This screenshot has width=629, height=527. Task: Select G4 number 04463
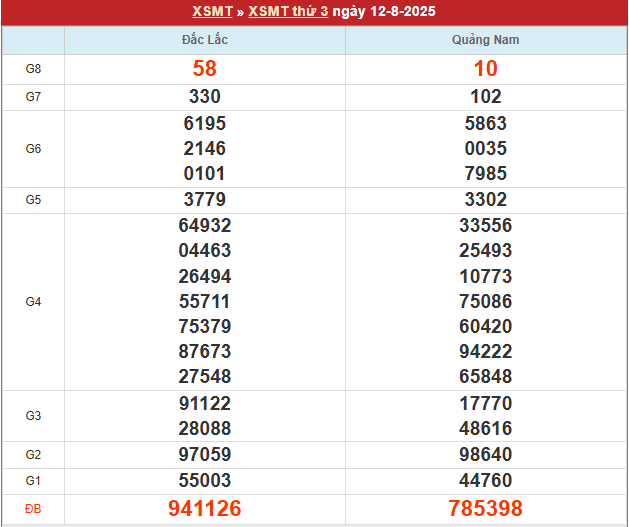(205, 251)
